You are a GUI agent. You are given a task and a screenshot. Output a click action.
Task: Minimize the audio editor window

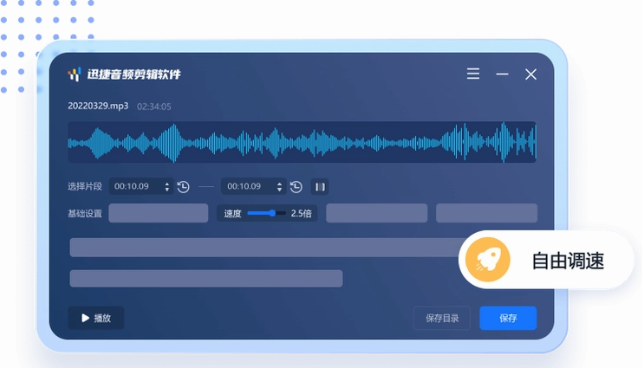pos(502,74)
